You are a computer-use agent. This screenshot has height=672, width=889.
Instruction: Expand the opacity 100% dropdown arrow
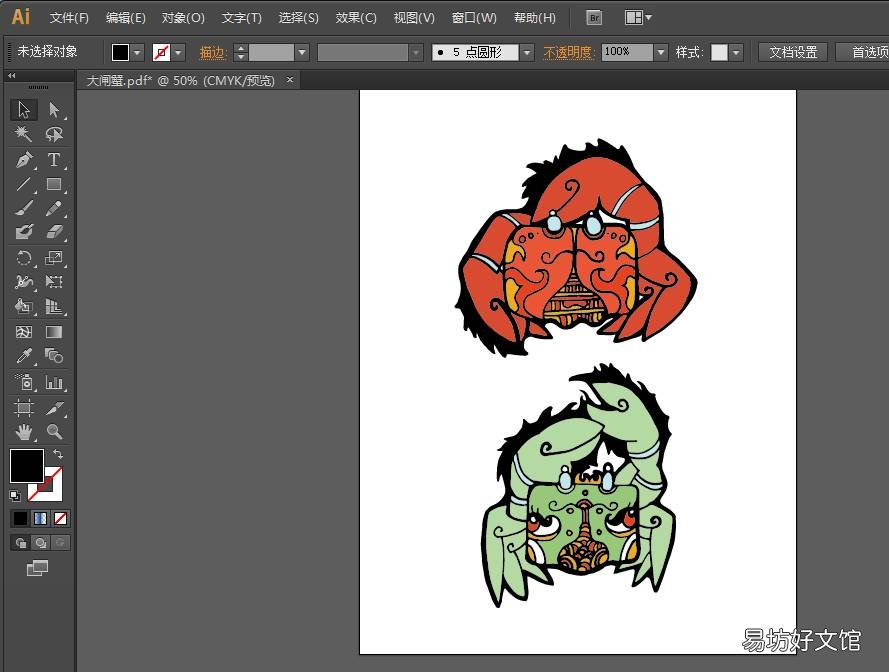pos(661,53)
